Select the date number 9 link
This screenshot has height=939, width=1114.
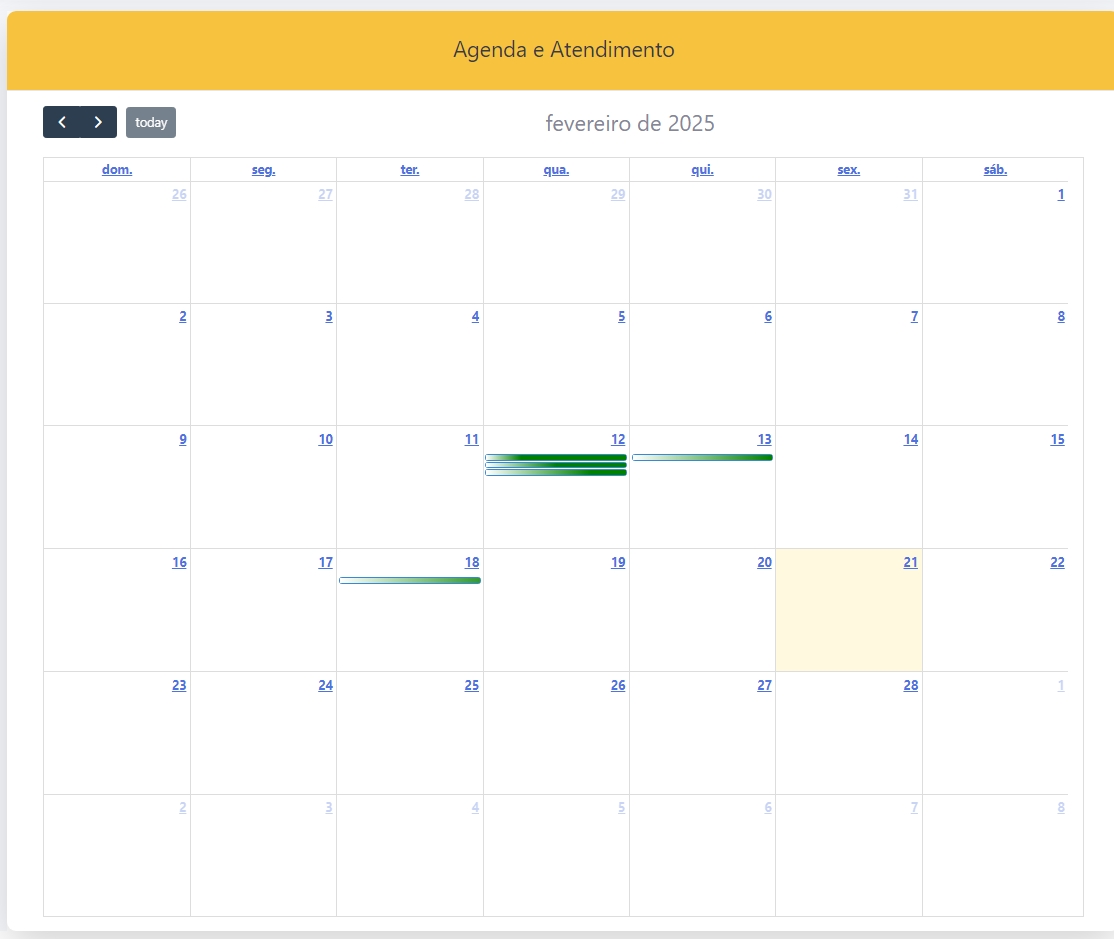(182, 440)
